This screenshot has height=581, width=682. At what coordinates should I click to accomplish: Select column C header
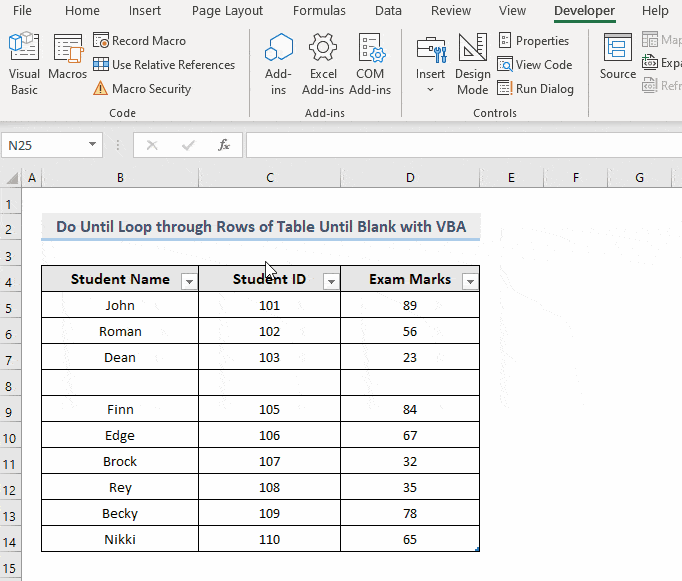click(x=270, y=178)
